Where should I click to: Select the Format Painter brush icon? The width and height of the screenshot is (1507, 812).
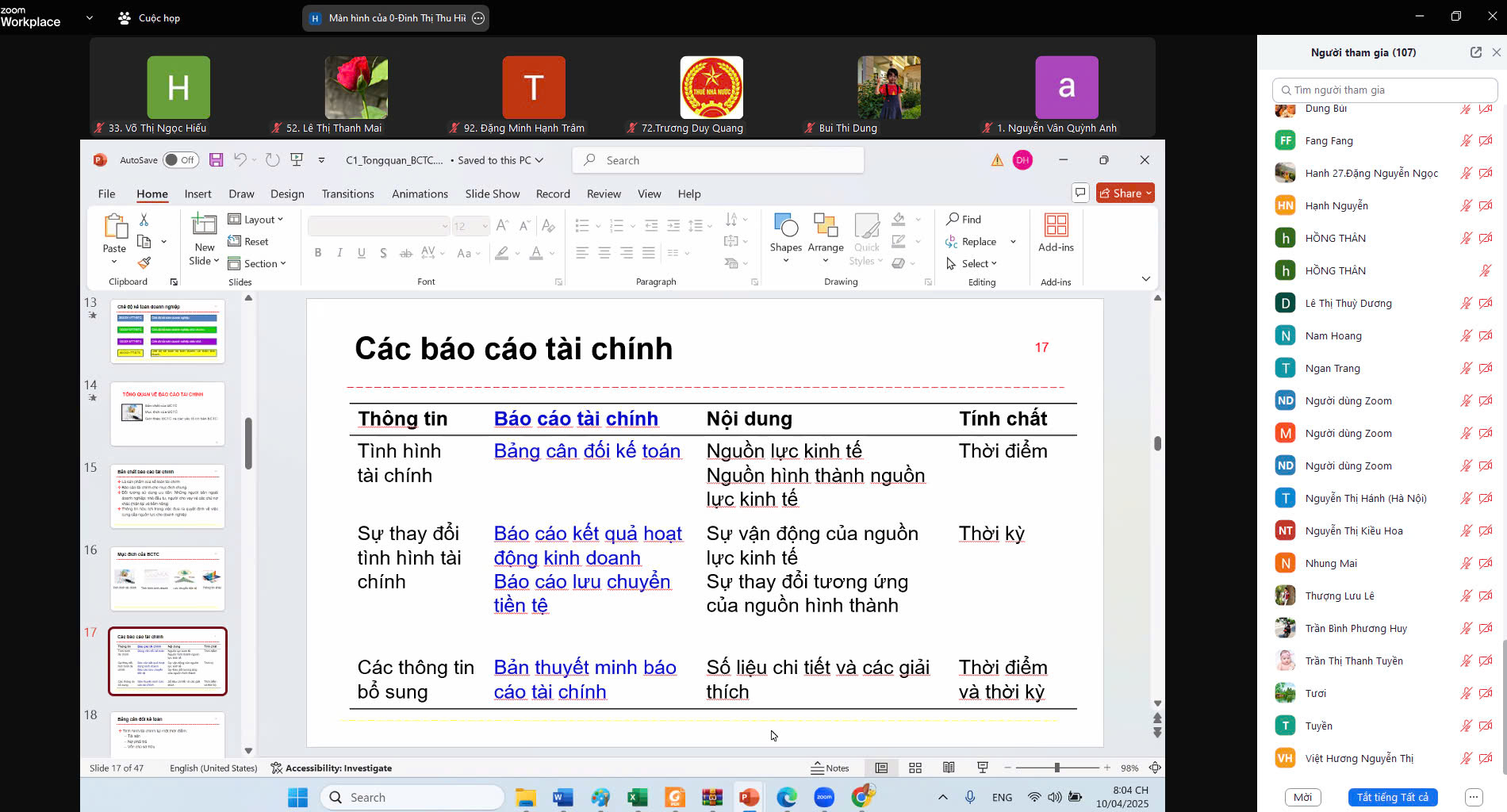pos(144,262)
